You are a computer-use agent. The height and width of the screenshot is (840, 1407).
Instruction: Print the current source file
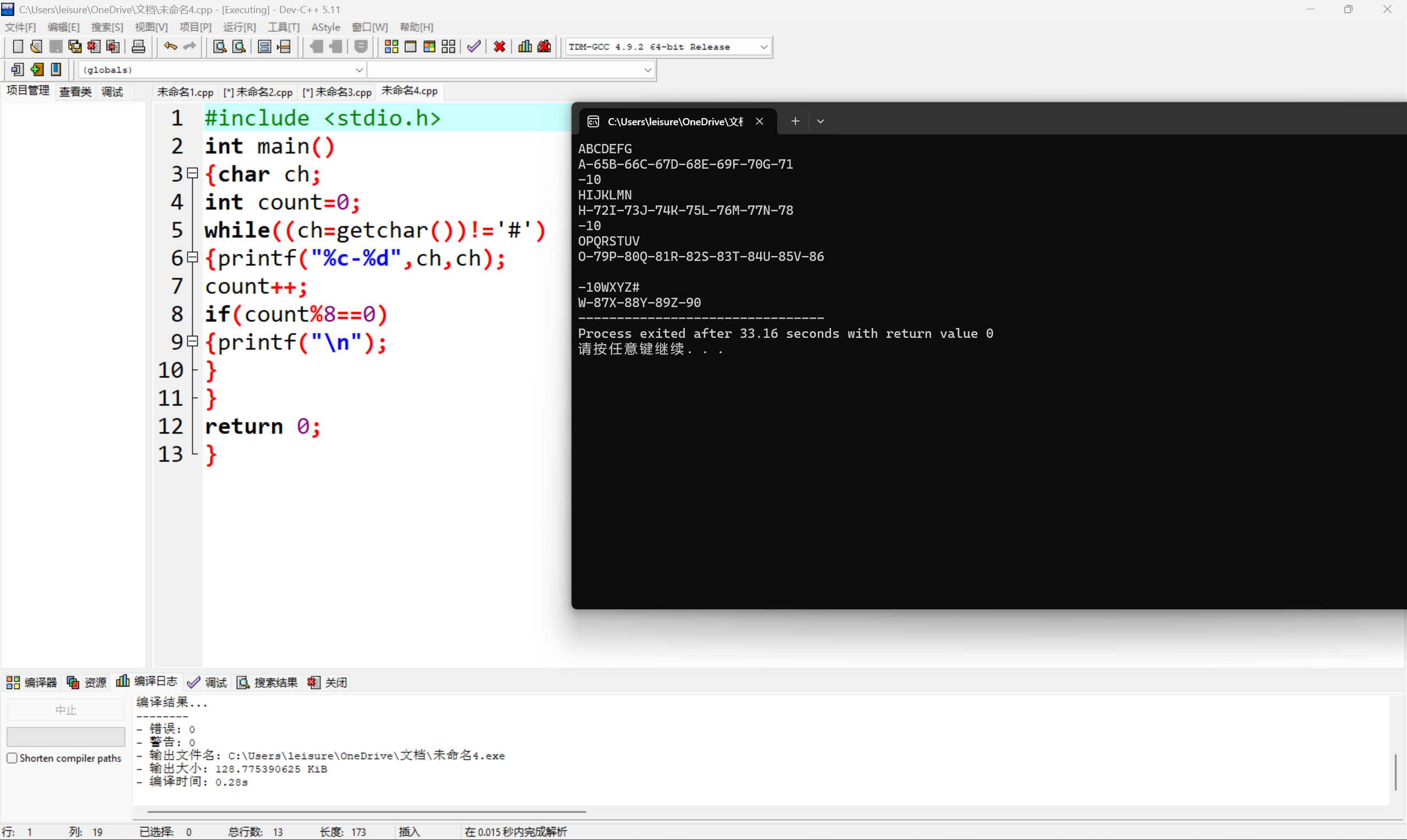138,46
